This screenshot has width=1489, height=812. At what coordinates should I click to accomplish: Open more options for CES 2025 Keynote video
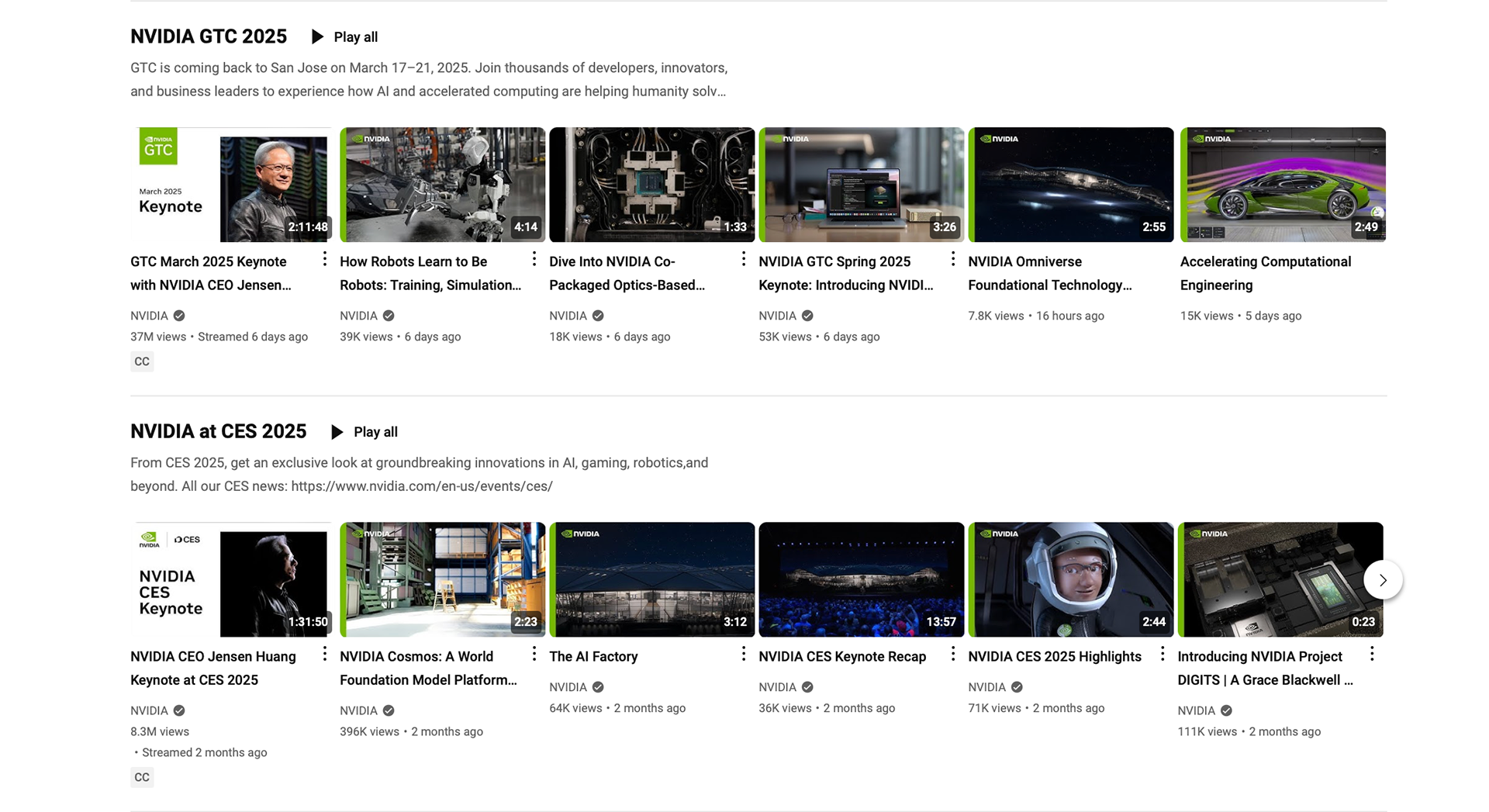325,653
